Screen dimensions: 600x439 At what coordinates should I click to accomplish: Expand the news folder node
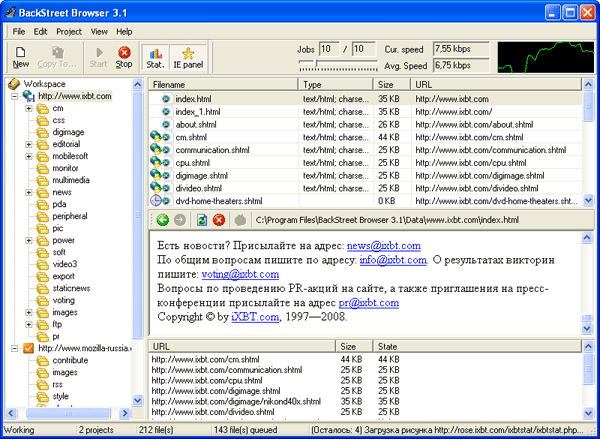coord(29,192)
